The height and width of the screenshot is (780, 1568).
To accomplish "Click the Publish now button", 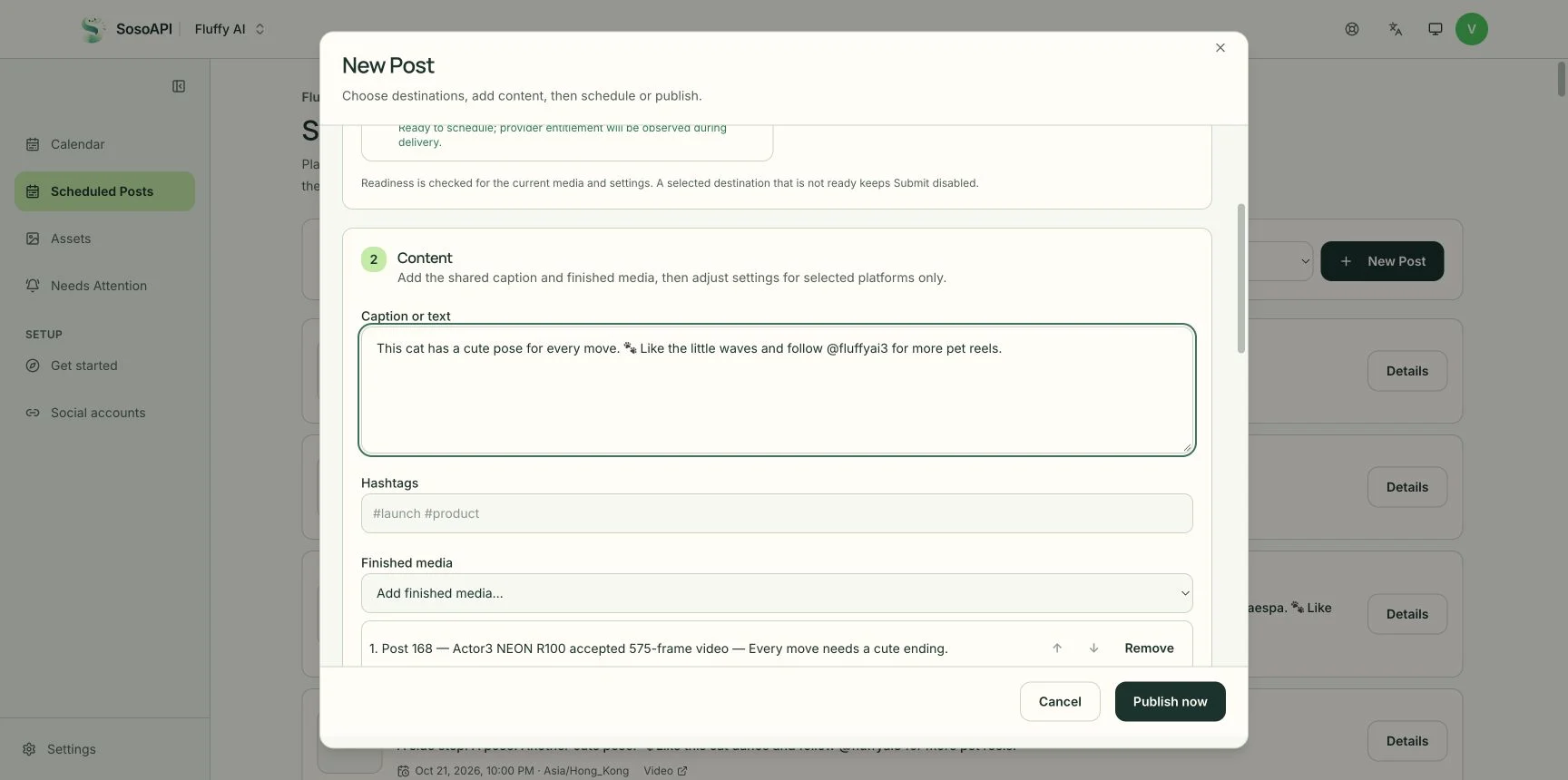I will click(x=1170, y=702).
